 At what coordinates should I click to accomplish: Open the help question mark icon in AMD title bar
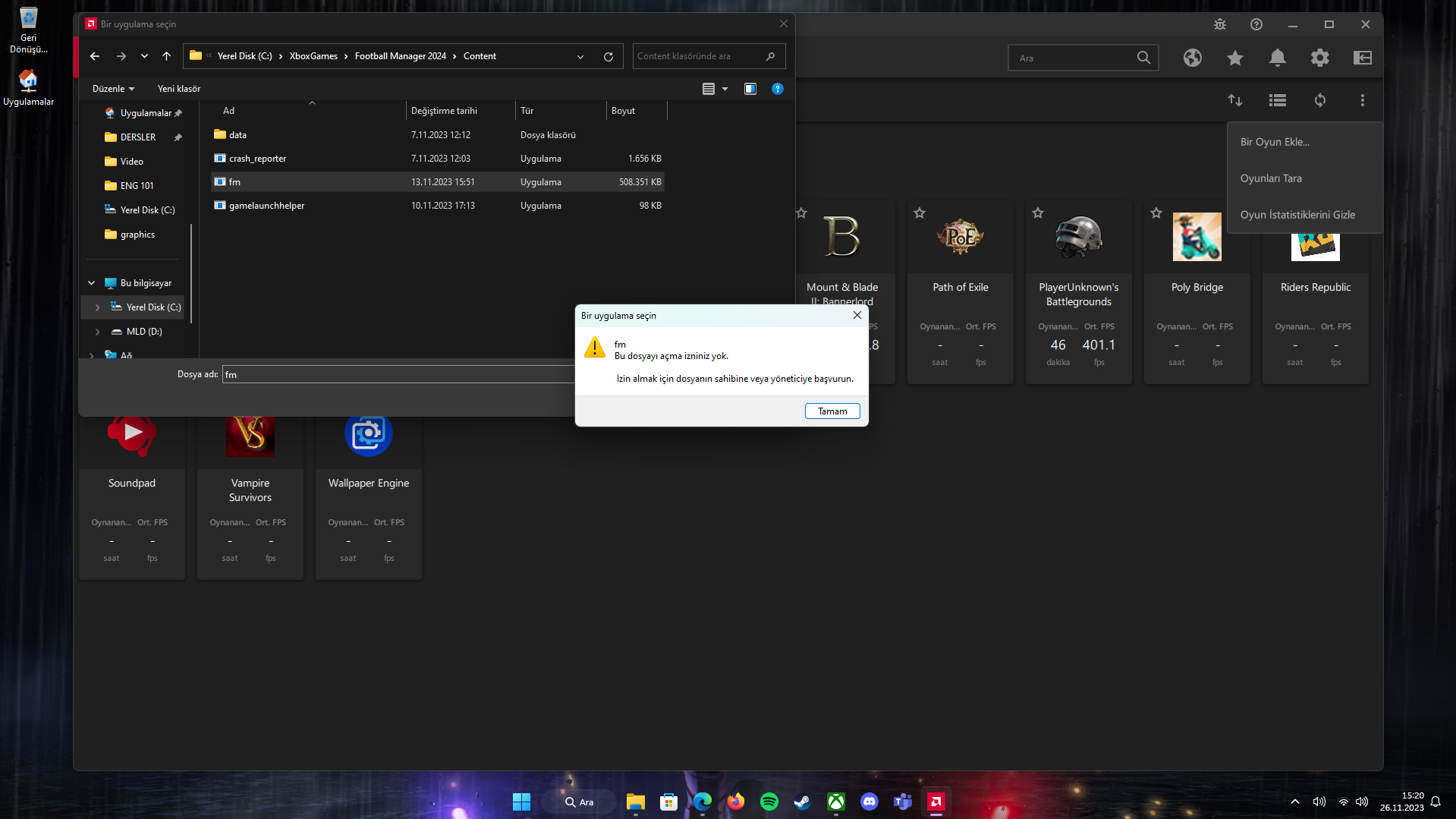point(1256,24)
